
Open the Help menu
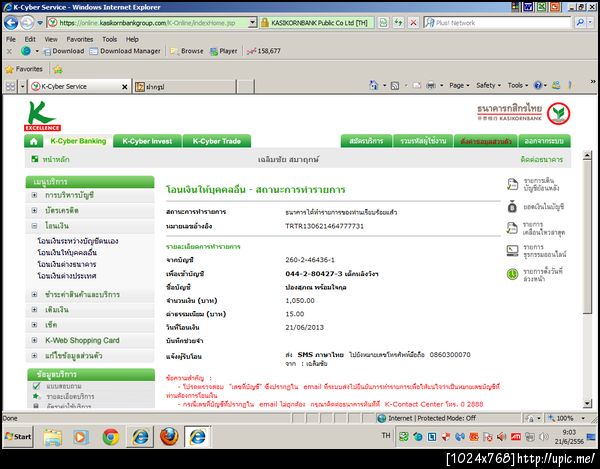point(132,39)
